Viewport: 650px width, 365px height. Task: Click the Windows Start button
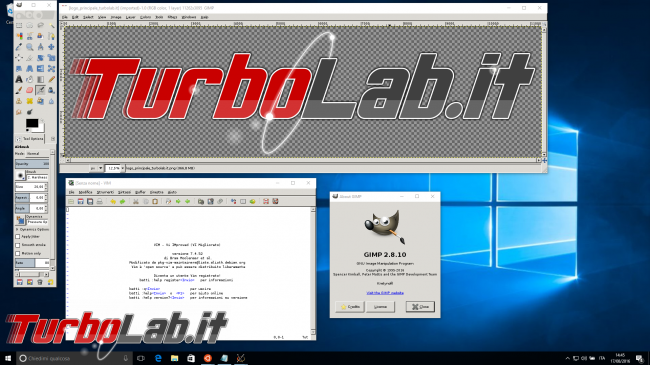[8, 358]
